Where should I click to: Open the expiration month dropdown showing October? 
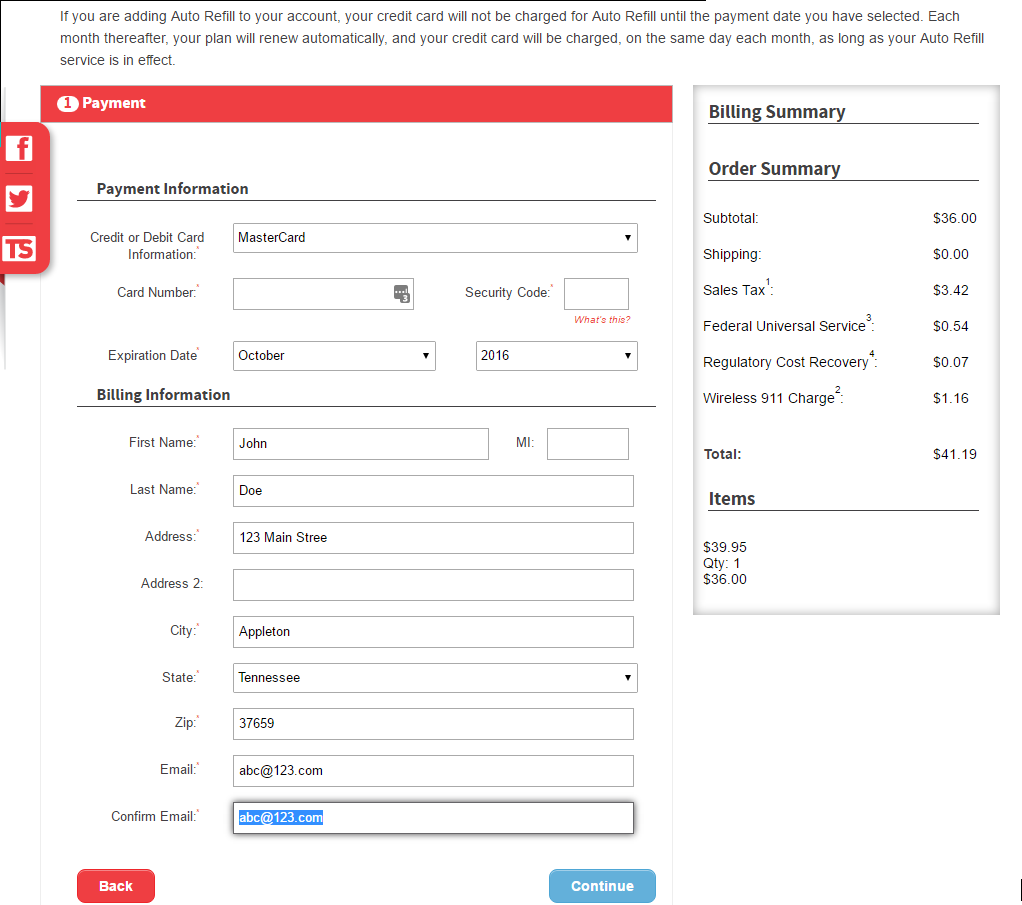[x=334, y=356]
